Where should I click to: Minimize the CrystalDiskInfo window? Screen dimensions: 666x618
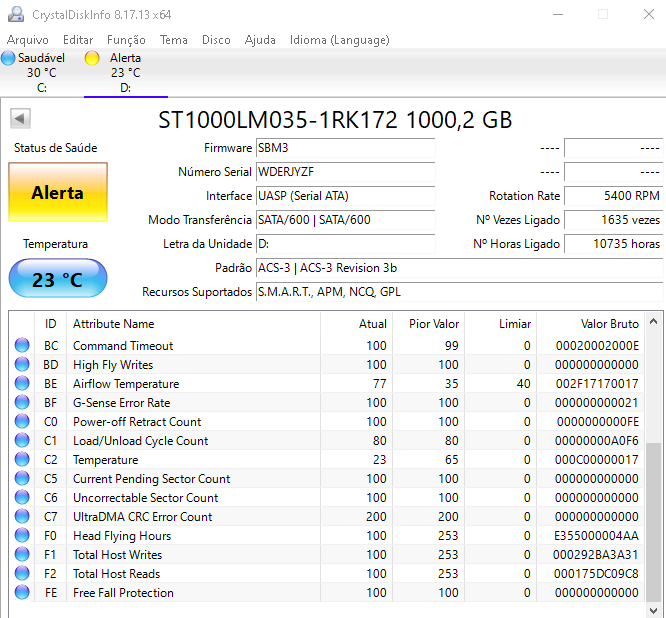point(558,14)
